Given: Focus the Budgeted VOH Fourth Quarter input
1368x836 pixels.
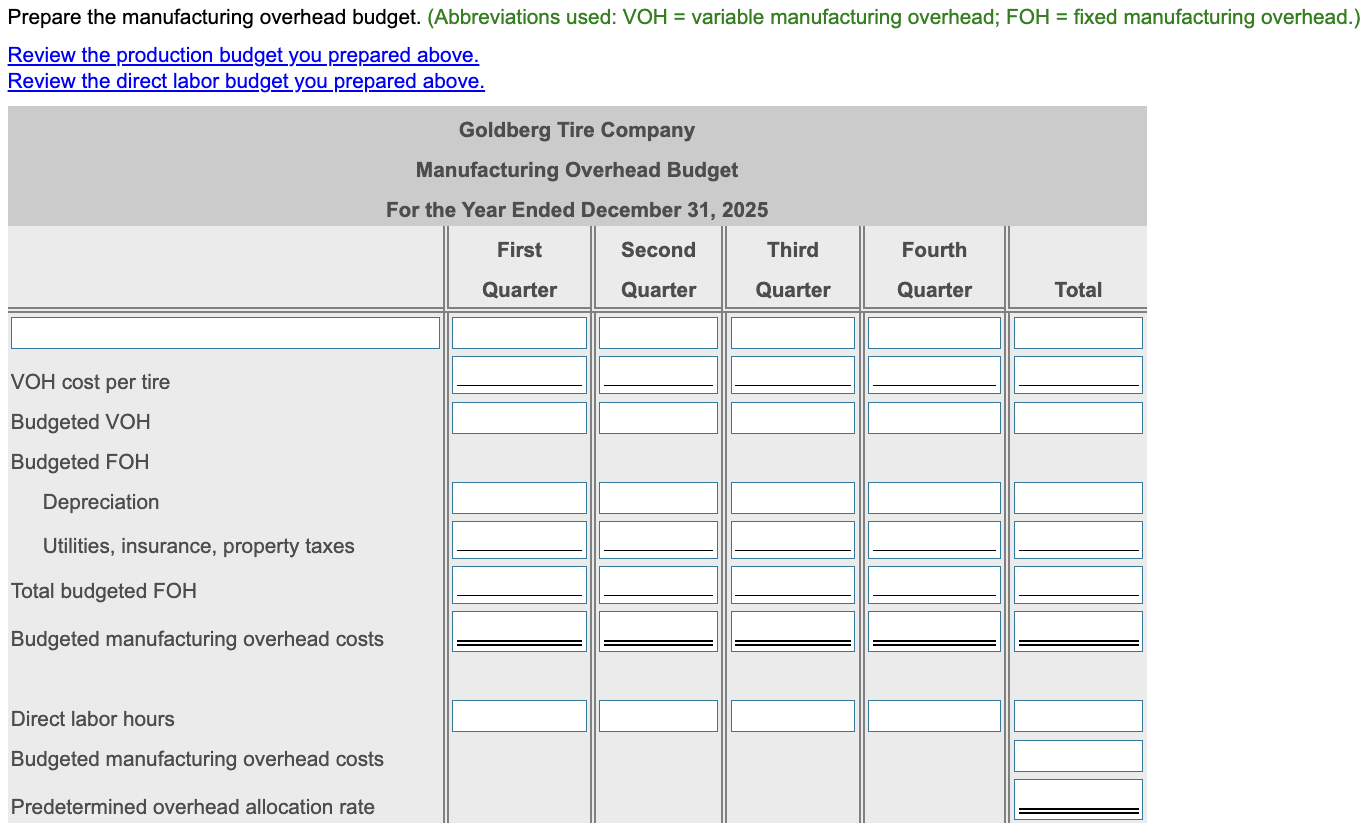Looking at the screenshot, I should [x=934, y=418].
